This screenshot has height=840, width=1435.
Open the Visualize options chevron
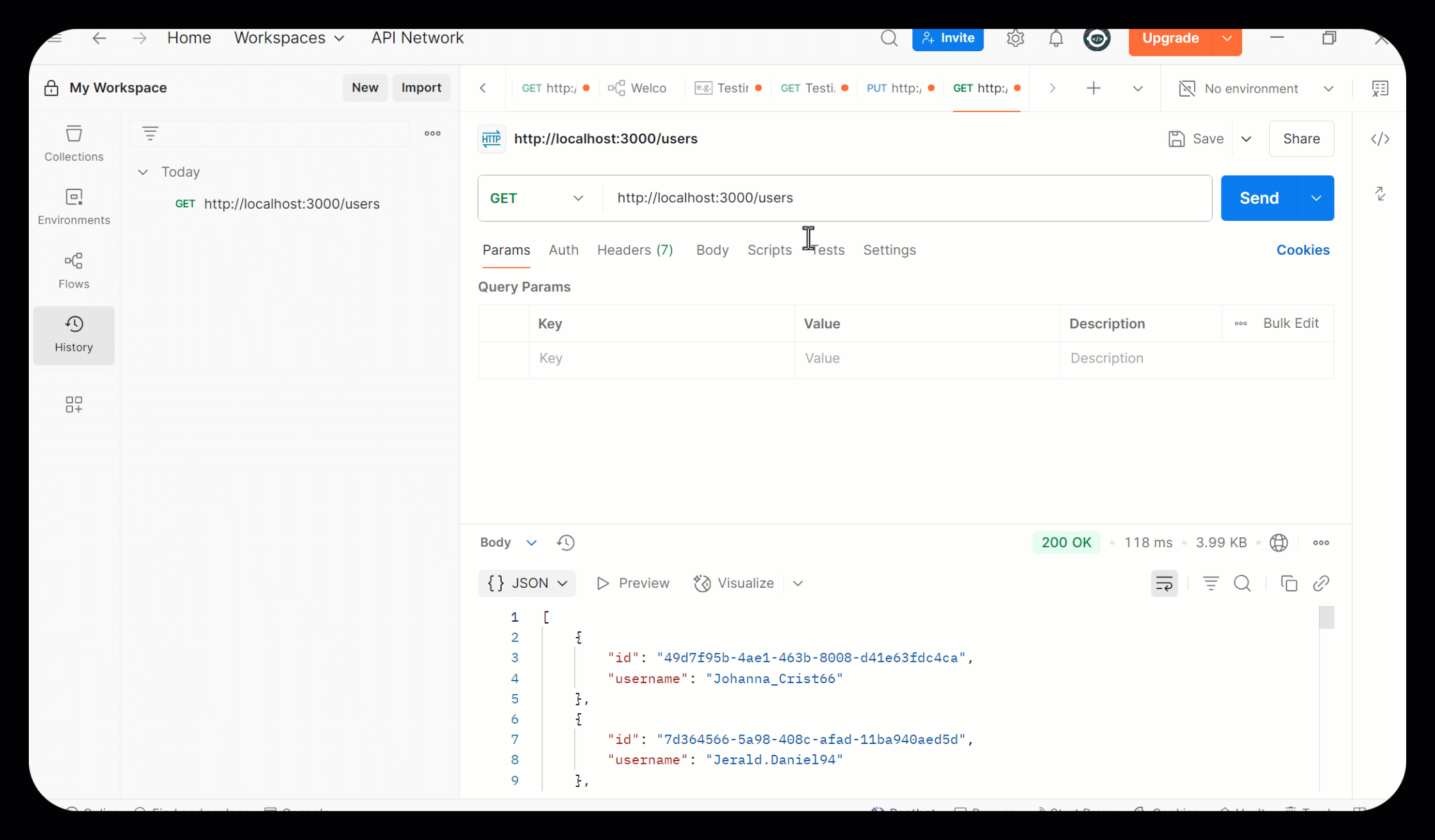(798, 583)
